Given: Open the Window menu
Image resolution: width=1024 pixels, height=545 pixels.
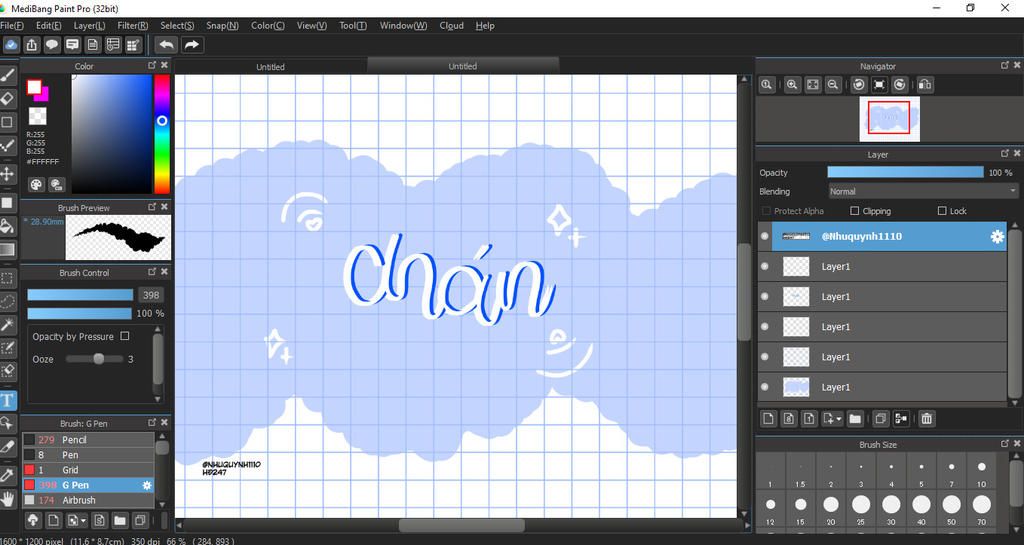Looking at the screenshot, I should (403, 25).
